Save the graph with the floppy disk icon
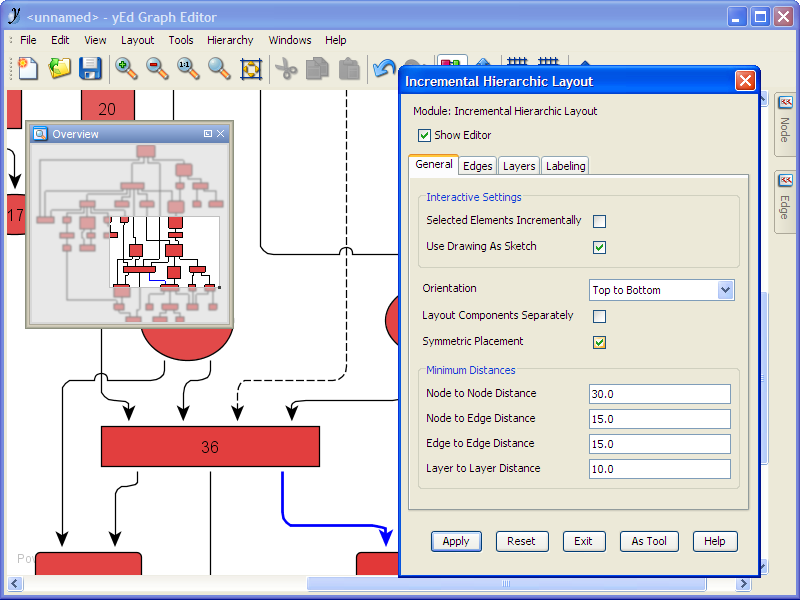Screen dimensions: 800x600 coord(90,68)
